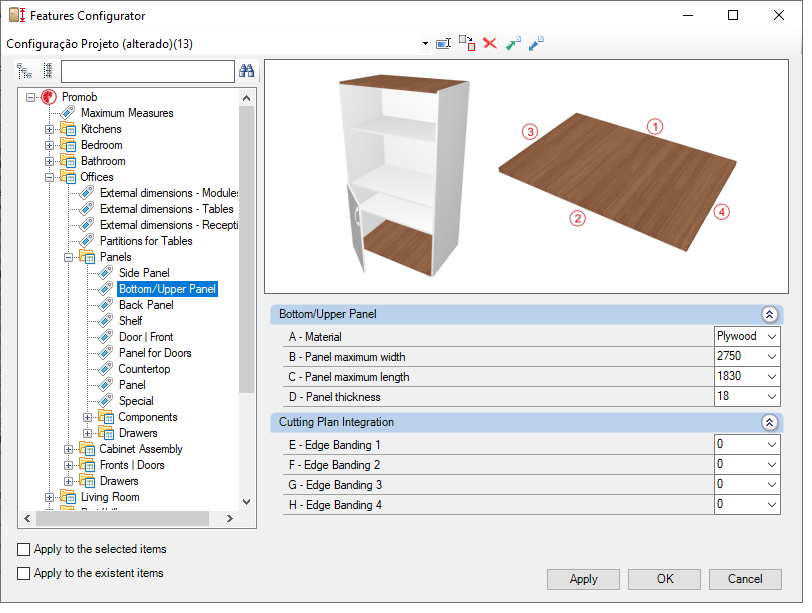Screen dimensions: 812x613
Task: Open the Edge Banding 4 dropdown
Action: [x=772, y=505]
